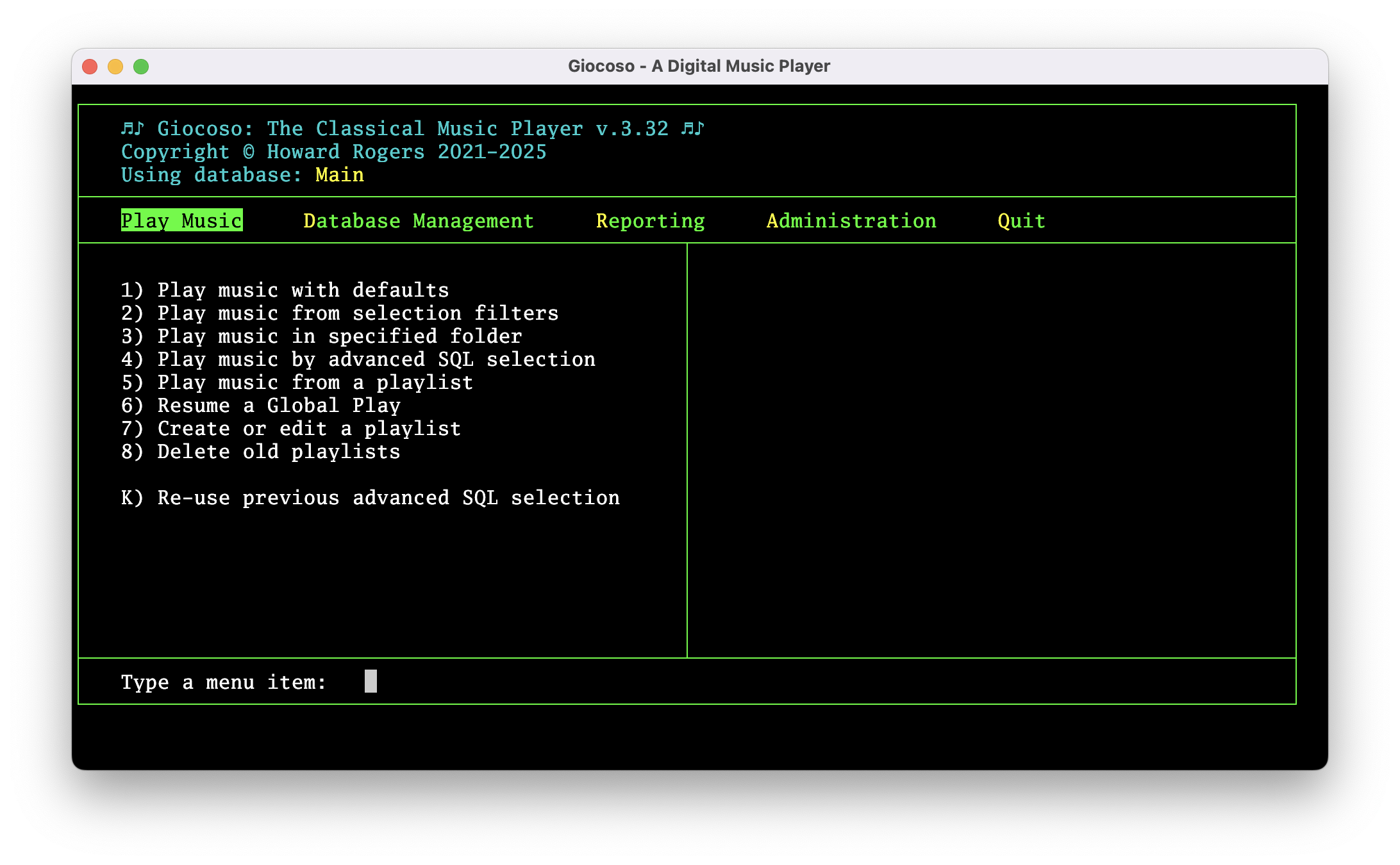
Task: Click the window title 'Giocoso - A Digital Music Player'
Action: point(699,65)
